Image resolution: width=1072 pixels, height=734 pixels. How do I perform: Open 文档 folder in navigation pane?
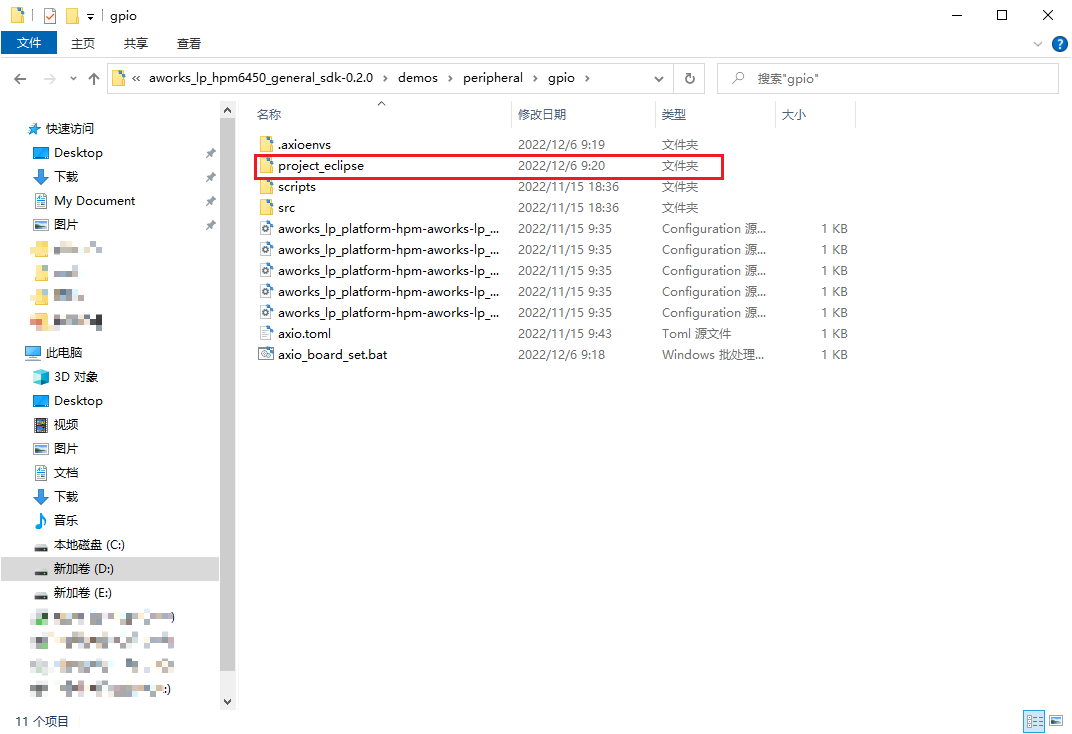tap(66, 472)
